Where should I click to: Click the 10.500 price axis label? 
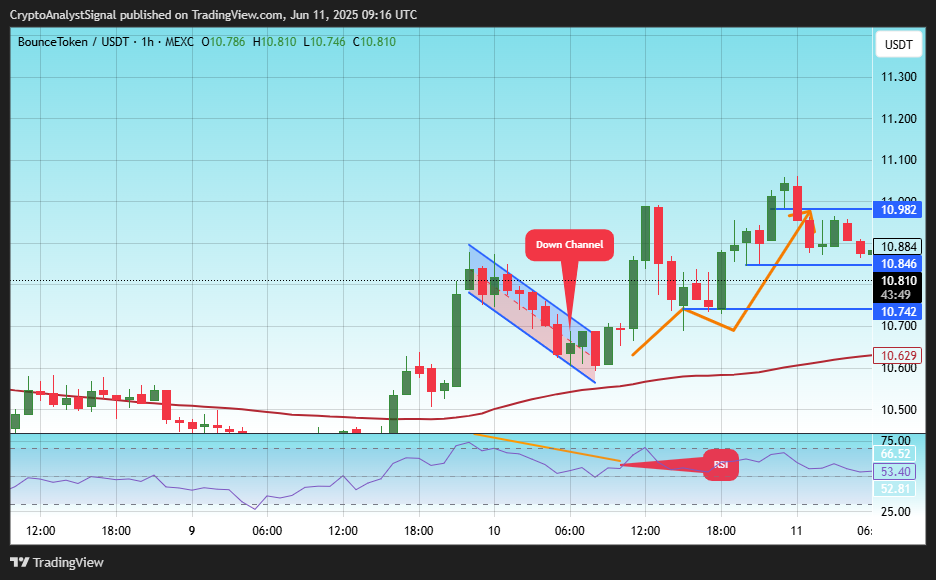(x=898, y=409)
